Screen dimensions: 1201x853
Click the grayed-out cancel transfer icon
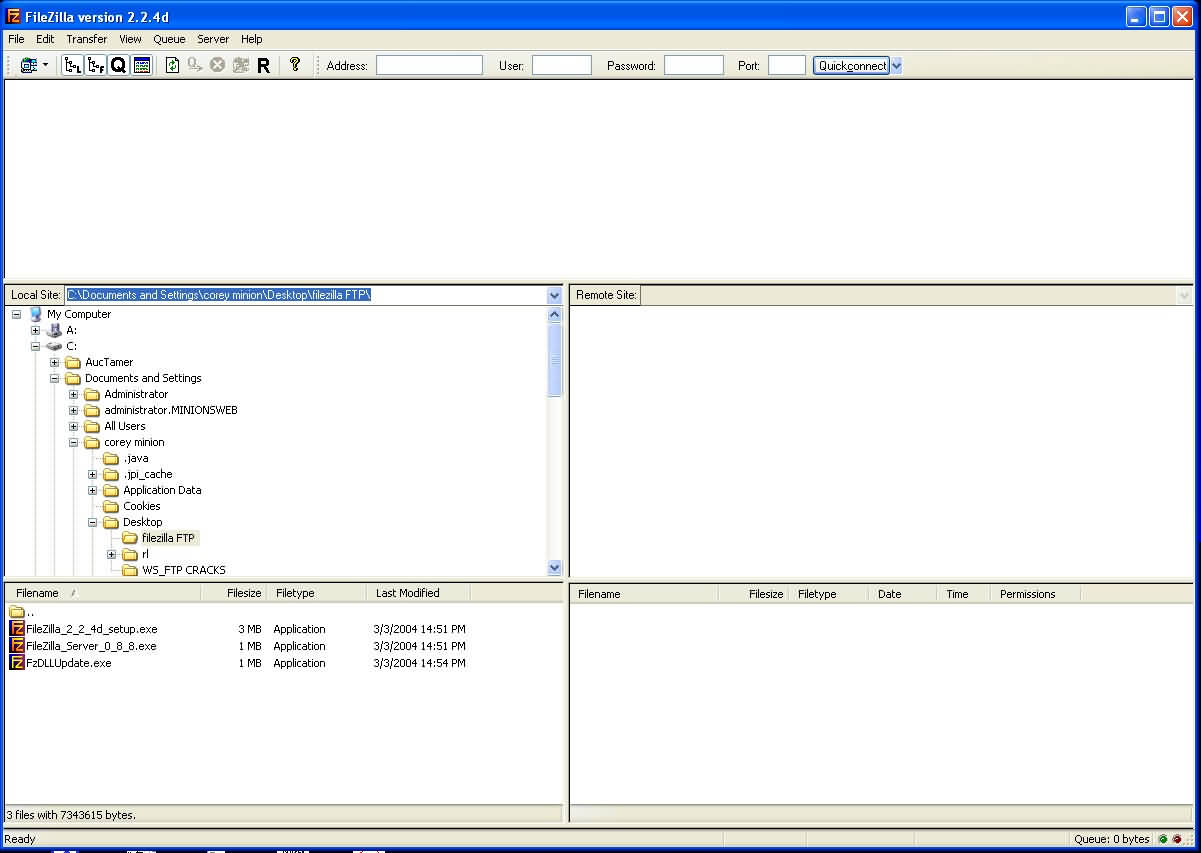(x=217, y=65)
